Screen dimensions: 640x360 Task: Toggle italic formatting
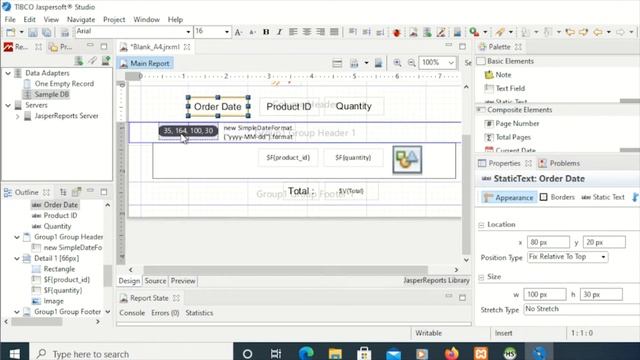[x=280, y=32]
